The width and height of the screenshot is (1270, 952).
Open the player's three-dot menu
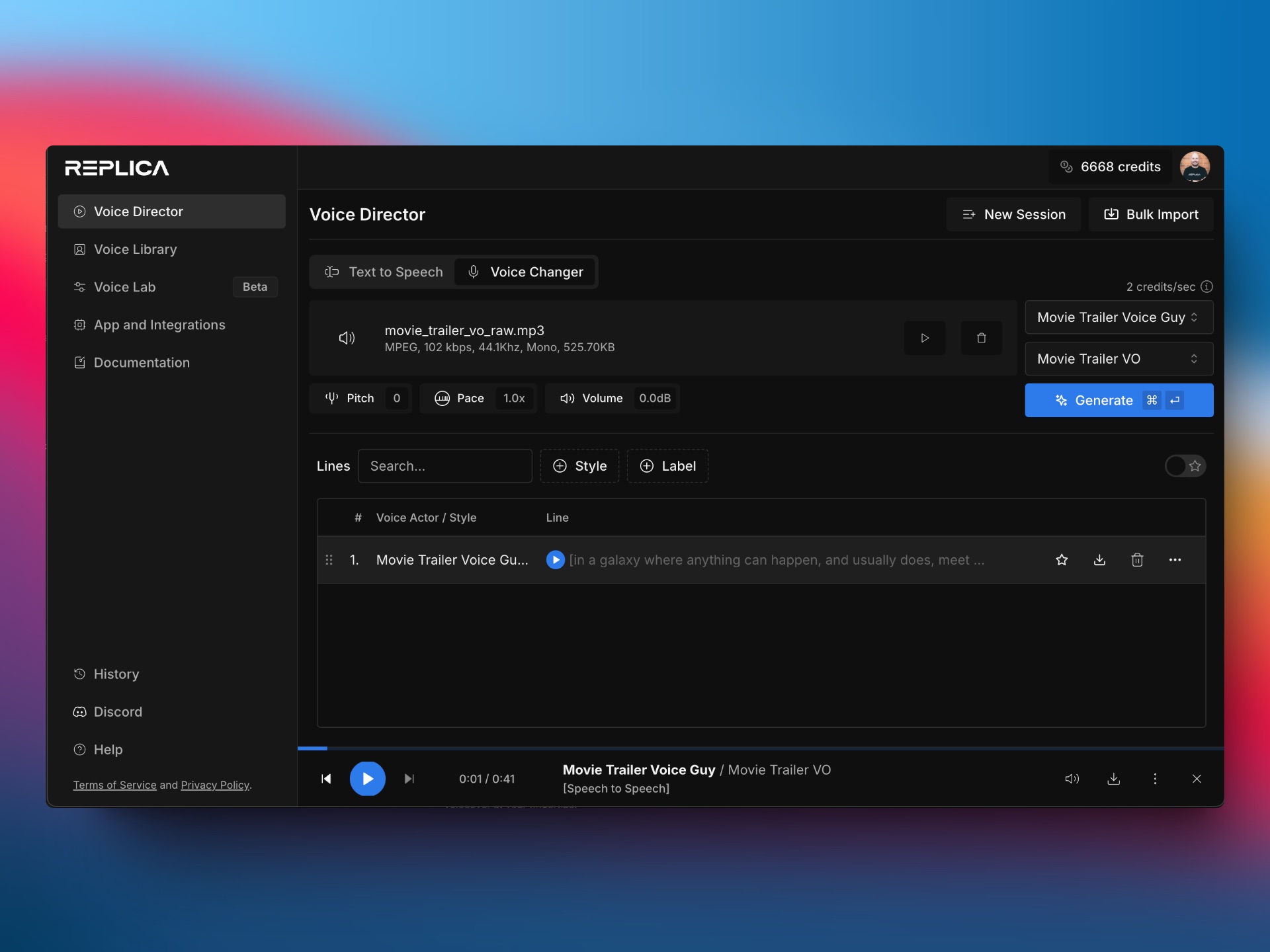[x=1155, y=779]
